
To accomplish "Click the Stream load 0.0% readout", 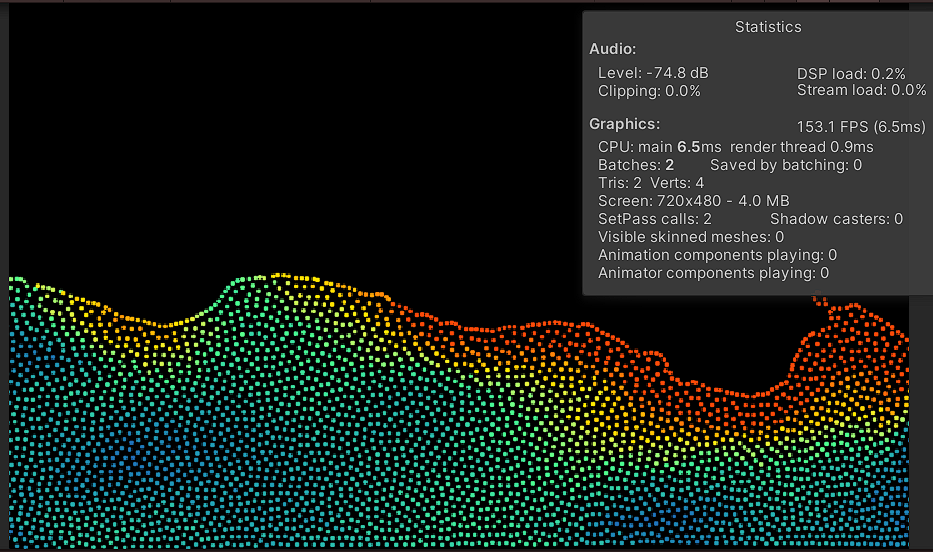I will (x=861, y=91).
